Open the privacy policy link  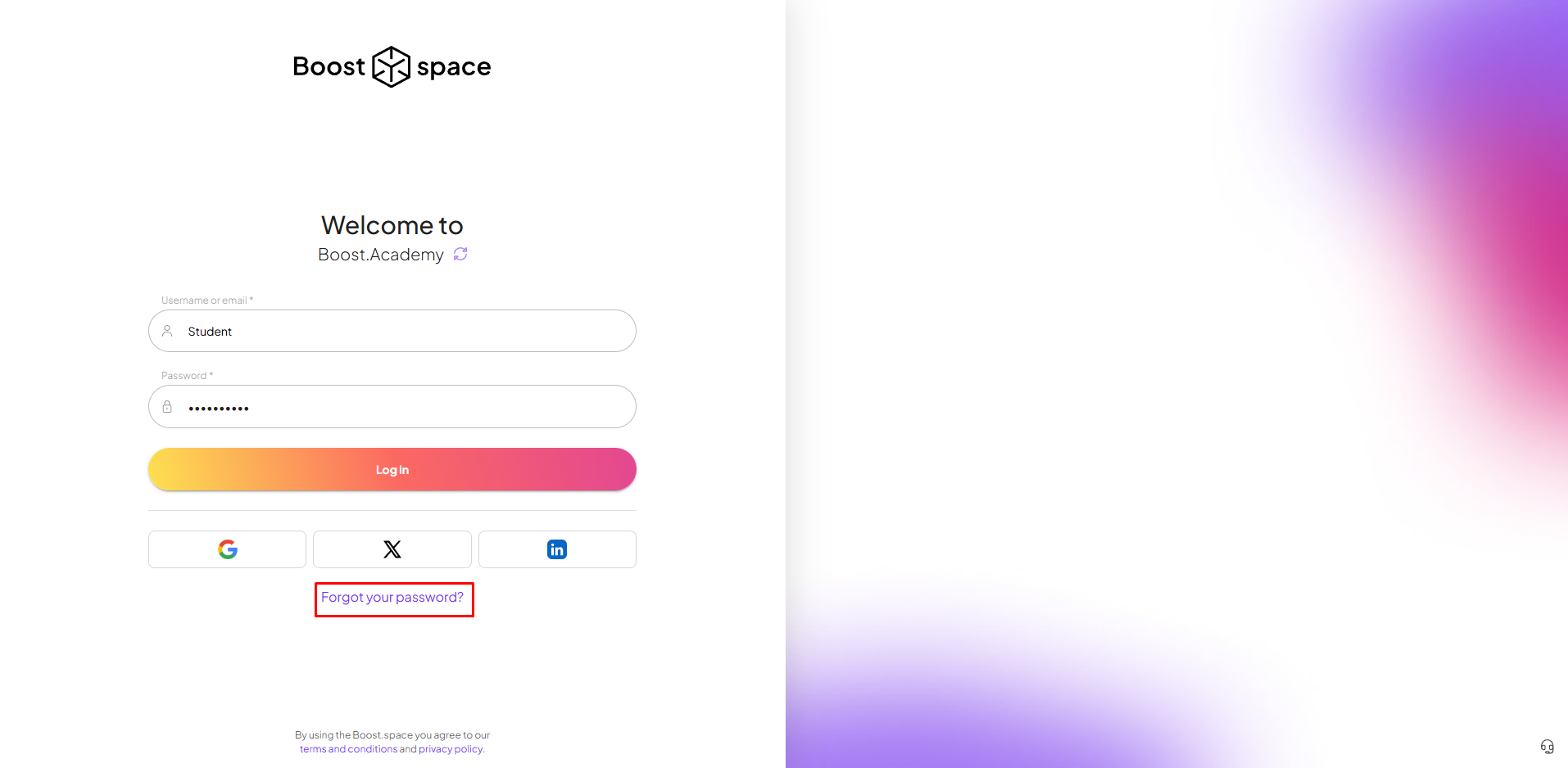pyautogui.click(x=451, y=749)
